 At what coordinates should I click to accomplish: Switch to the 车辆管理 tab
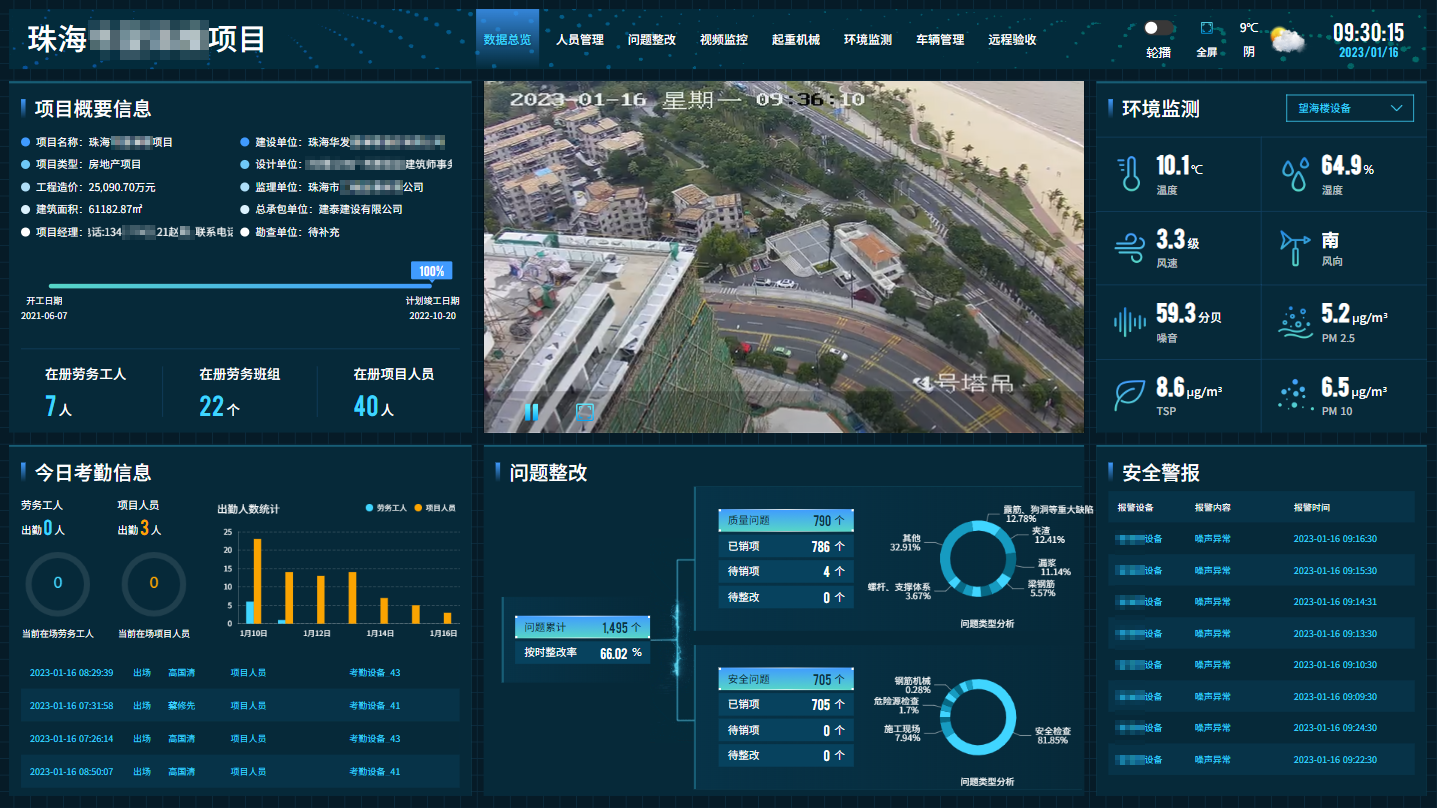(940, 40)
